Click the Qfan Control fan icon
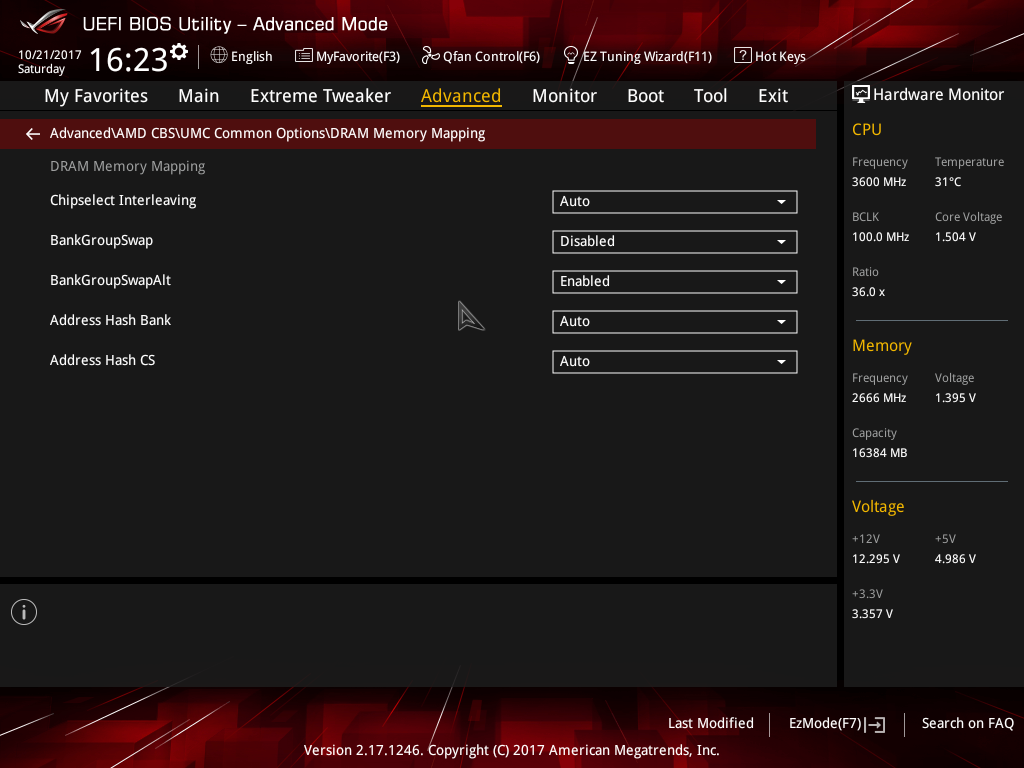This screenshot has height=768, width=1024. (430, 56)
